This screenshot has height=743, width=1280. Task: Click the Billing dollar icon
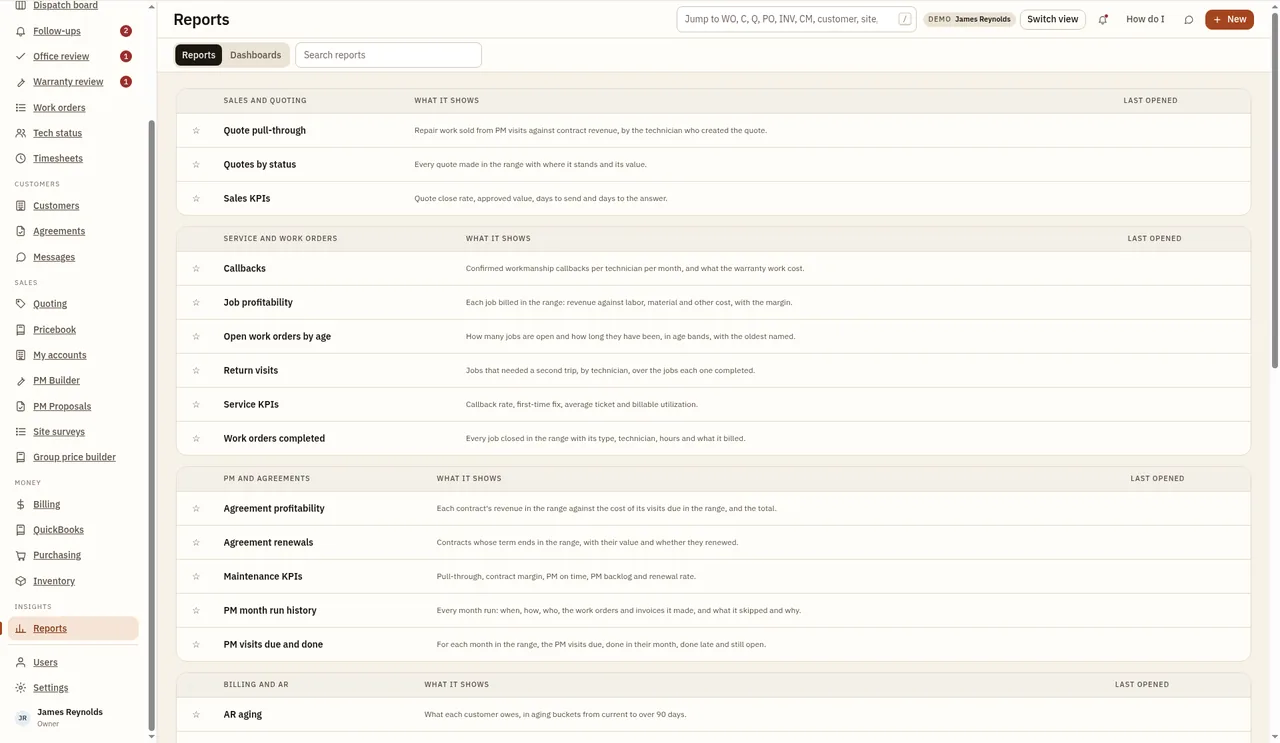pos(21,505)
